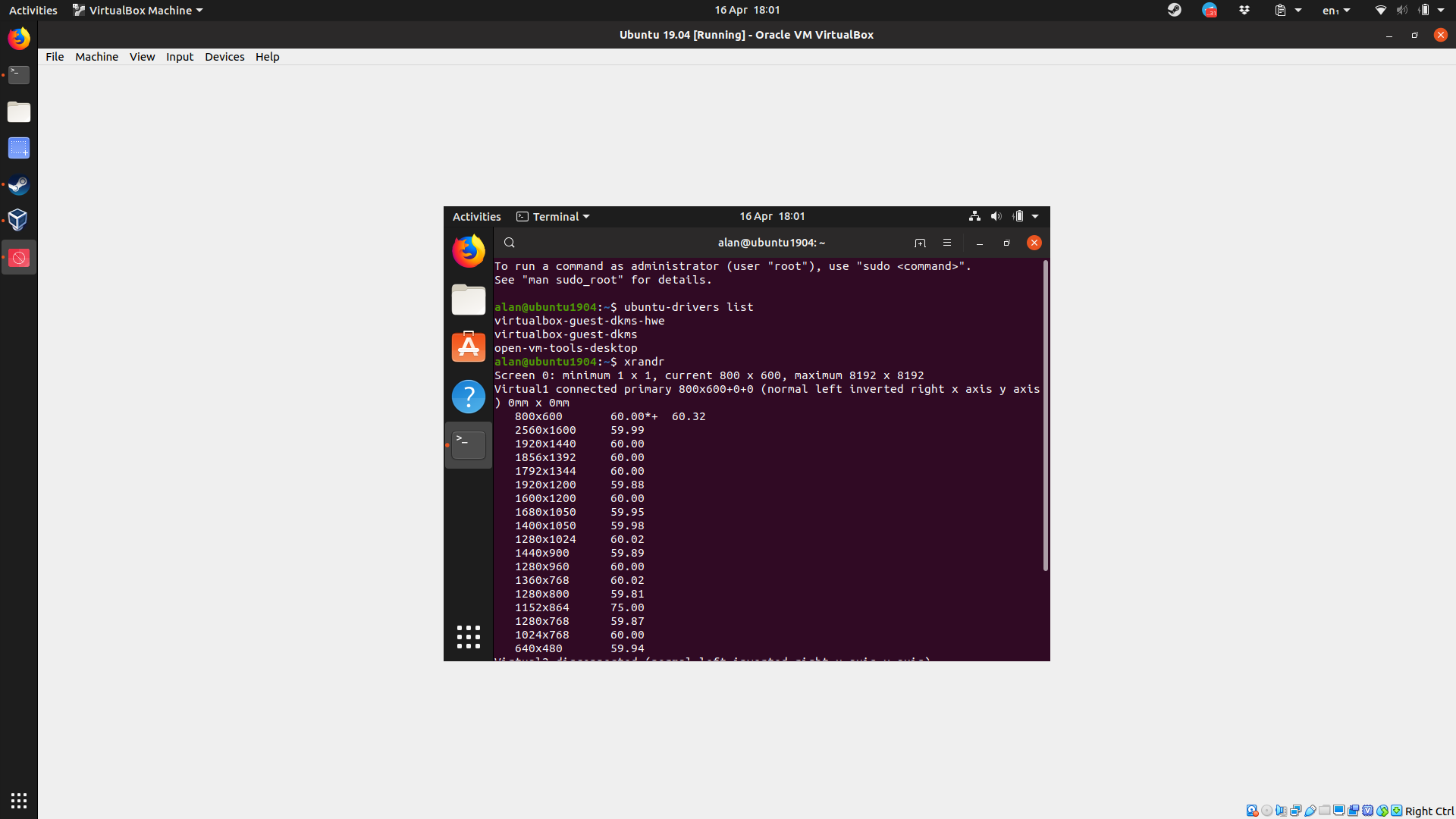Click guest volume speaker icon

point(996,216)
